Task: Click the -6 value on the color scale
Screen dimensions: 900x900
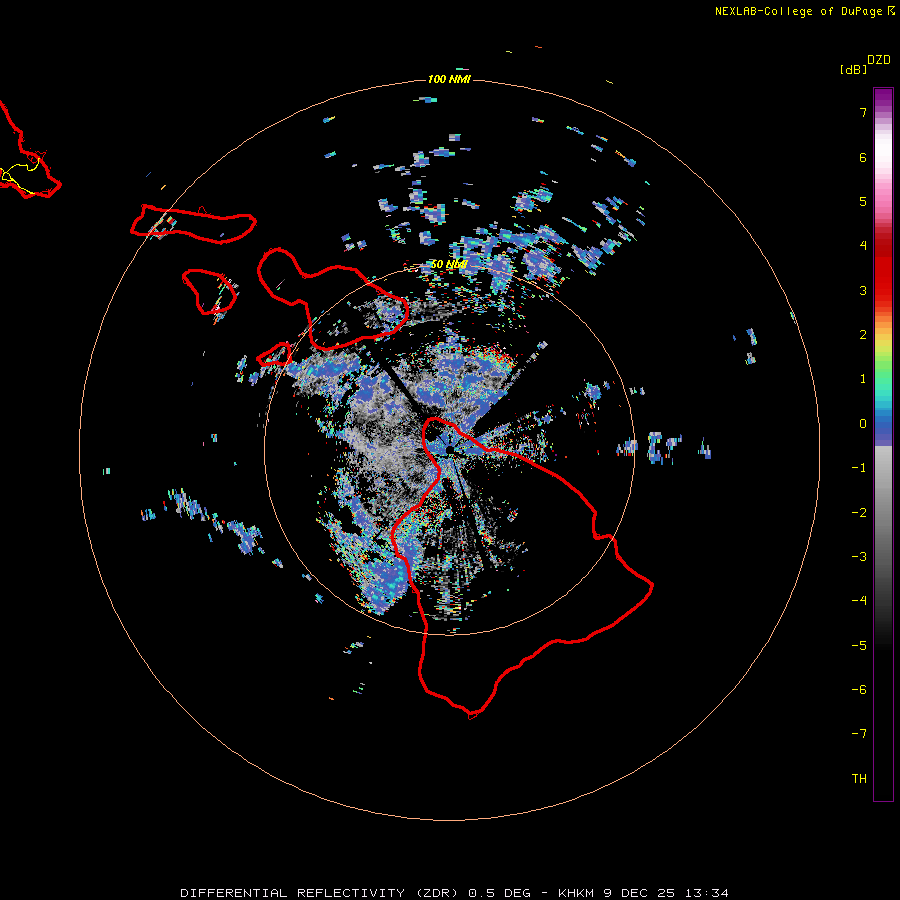Action: point(859,690)
